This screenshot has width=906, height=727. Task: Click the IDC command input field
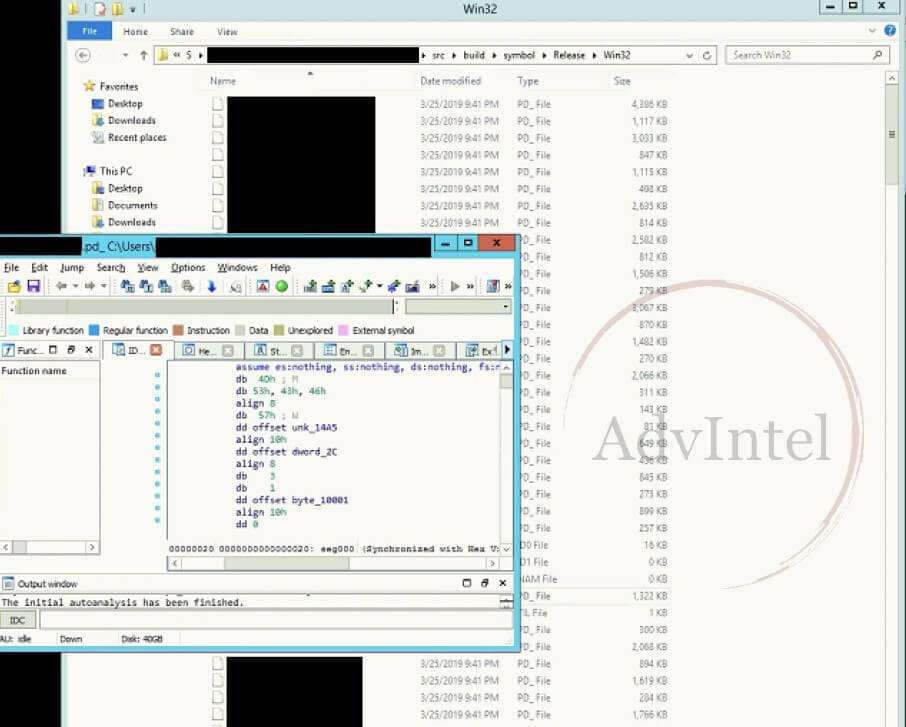pyautogui.click(x=276, y=620)
